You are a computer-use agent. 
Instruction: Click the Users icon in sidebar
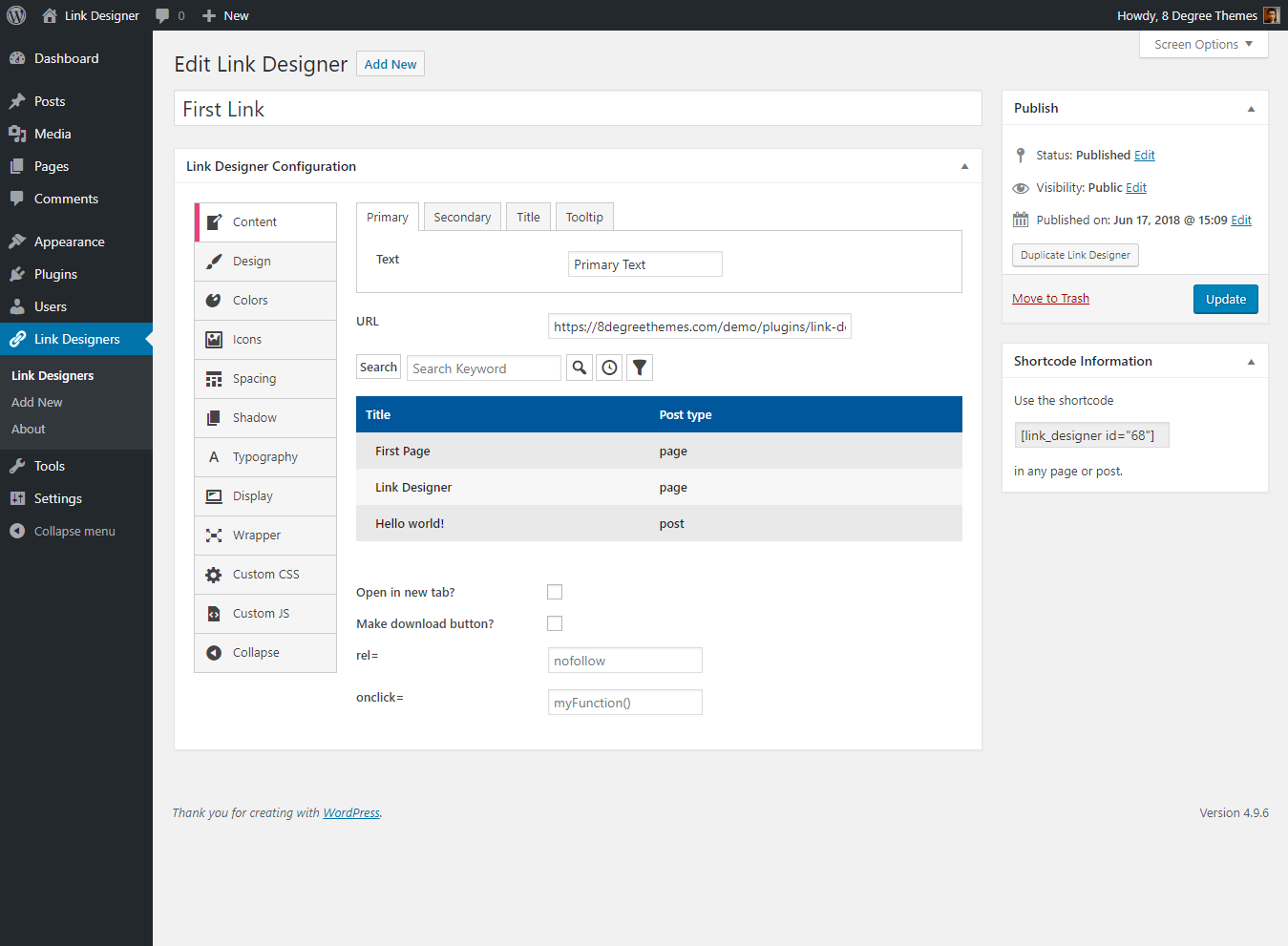(17, 306)
